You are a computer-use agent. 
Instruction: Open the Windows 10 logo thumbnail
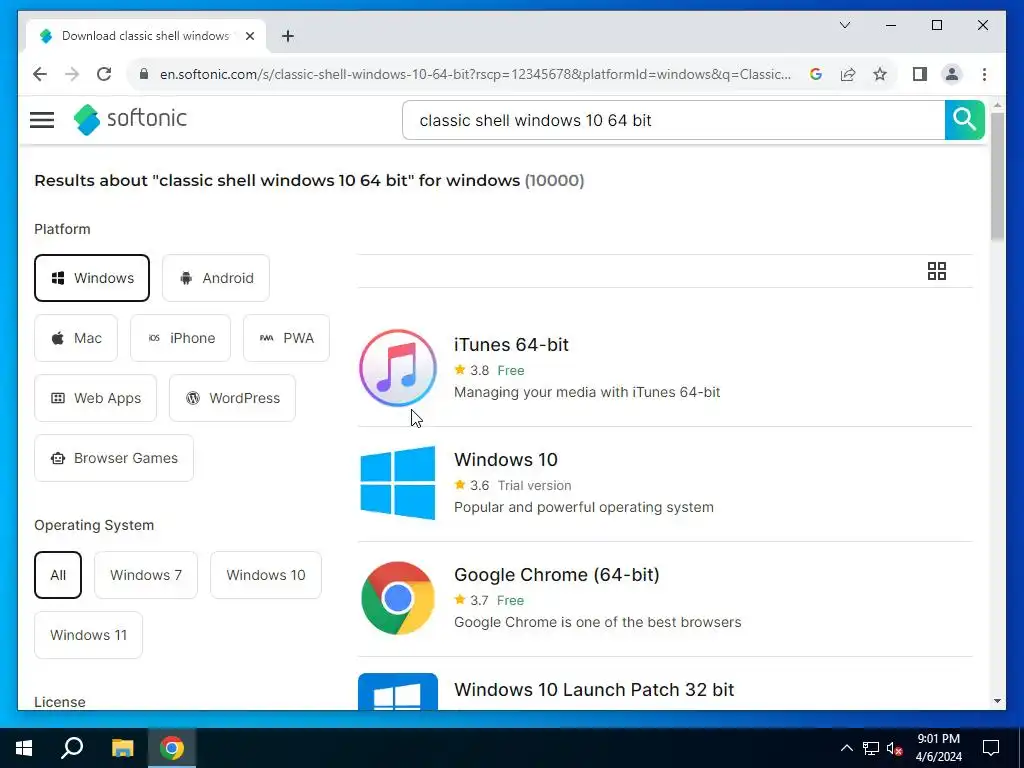pos(398,483)
